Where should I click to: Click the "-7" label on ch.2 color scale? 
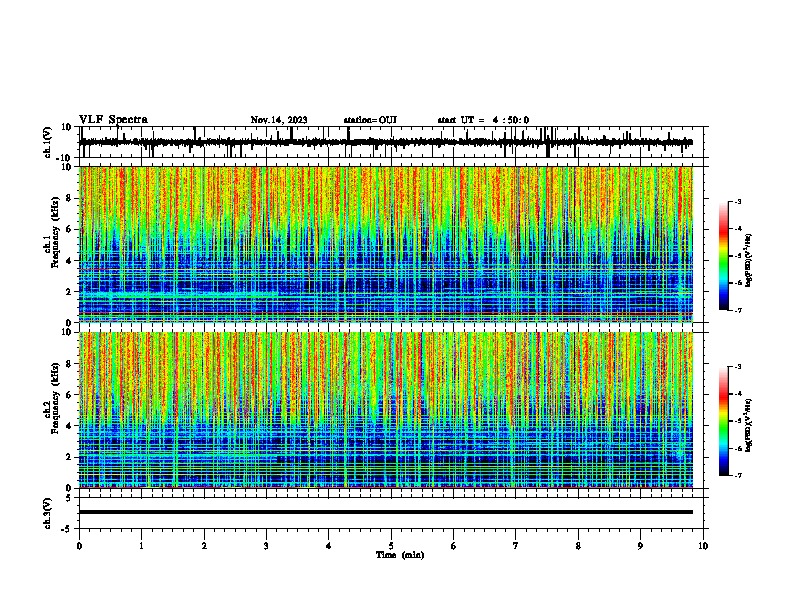738,475
